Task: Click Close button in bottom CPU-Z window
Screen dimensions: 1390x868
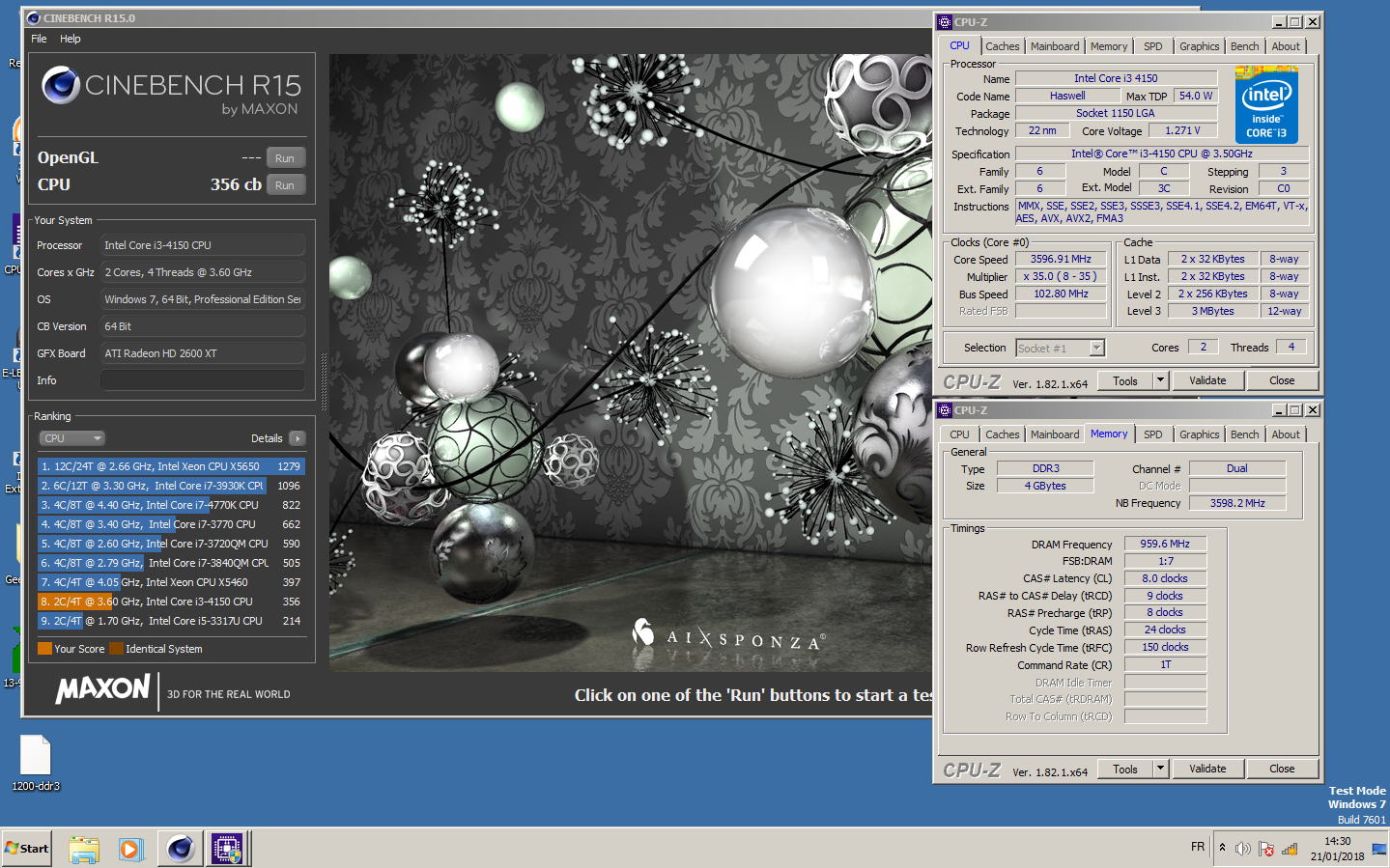Action: [x=1282, y=770]
